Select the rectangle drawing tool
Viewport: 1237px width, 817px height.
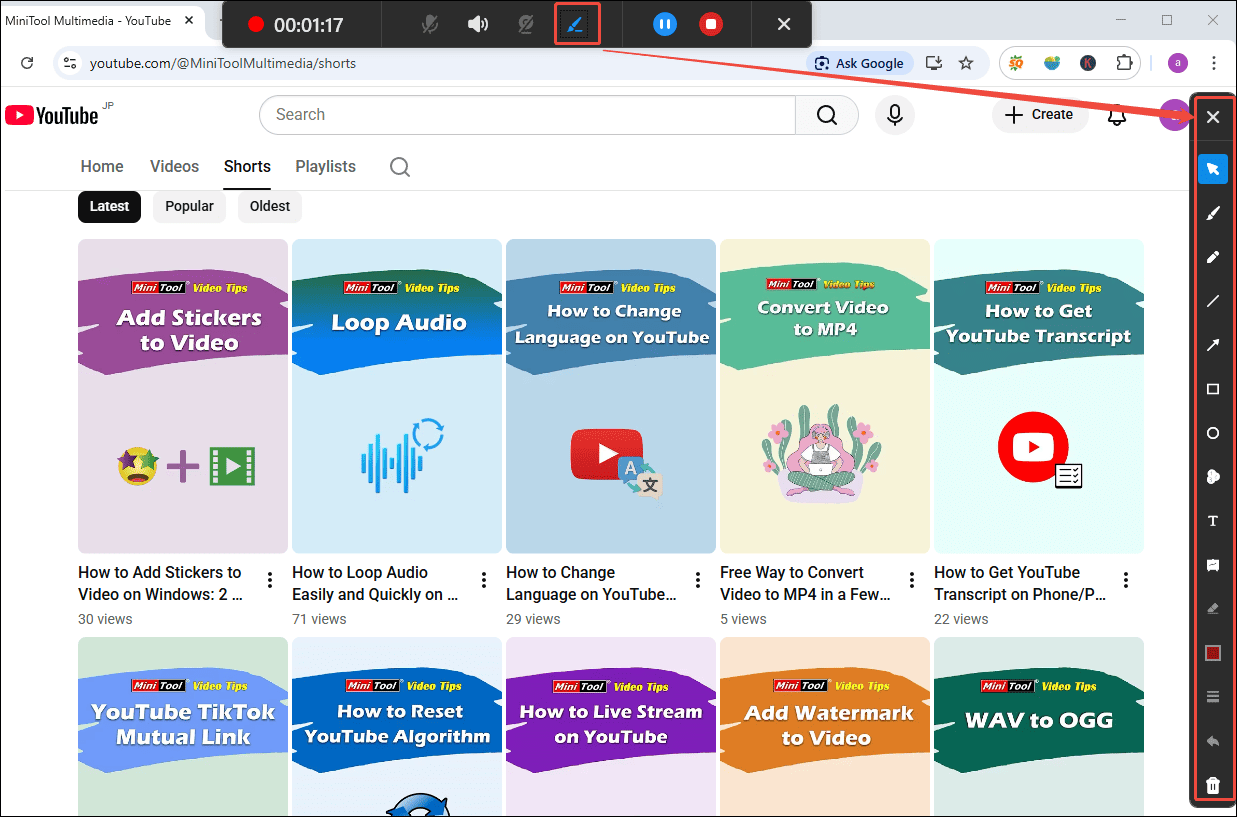pos(1213,388)
